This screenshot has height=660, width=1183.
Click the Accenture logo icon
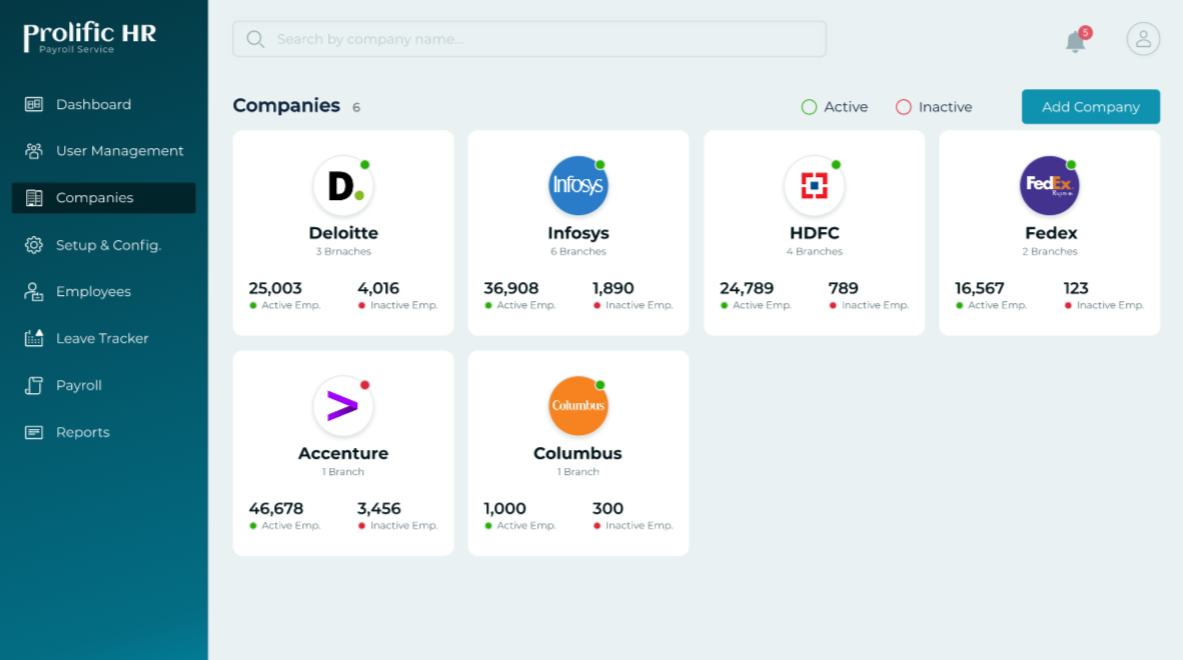coord(343,406)
